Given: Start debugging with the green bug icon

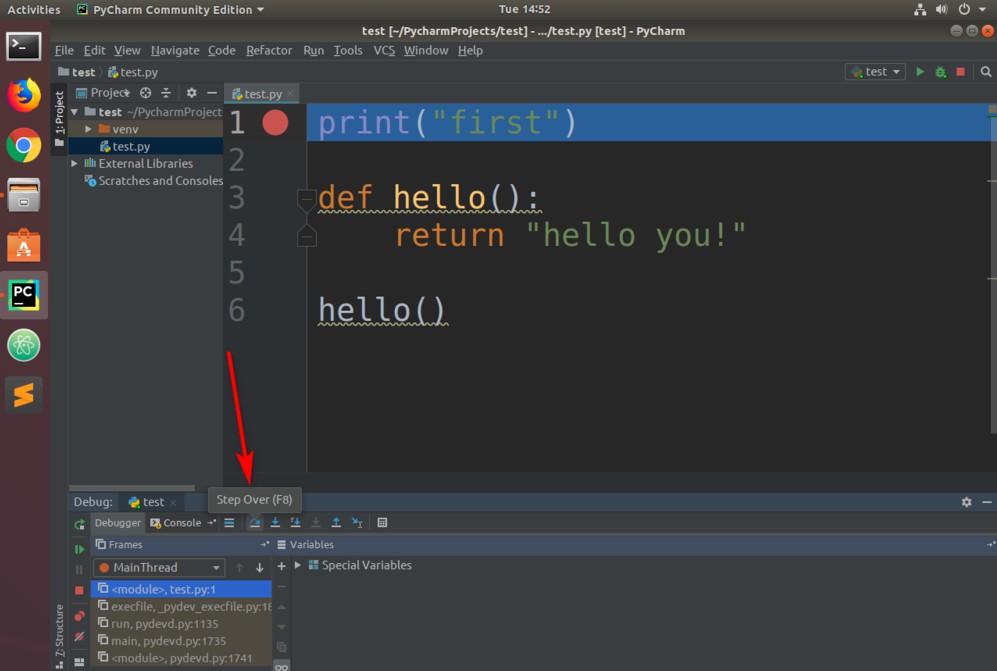Looking at the screenshot, I should (940, 72).
